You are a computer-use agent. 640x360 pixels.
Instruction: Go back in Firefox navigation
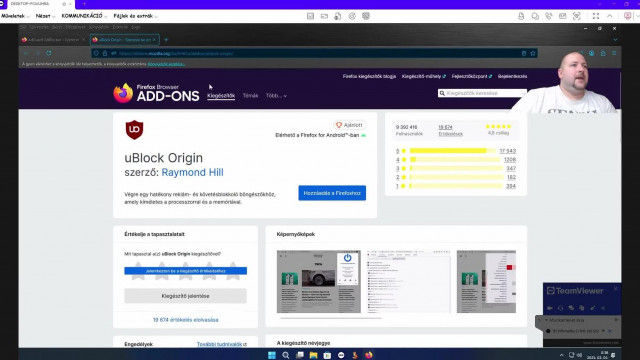click(x=26, y=53)
